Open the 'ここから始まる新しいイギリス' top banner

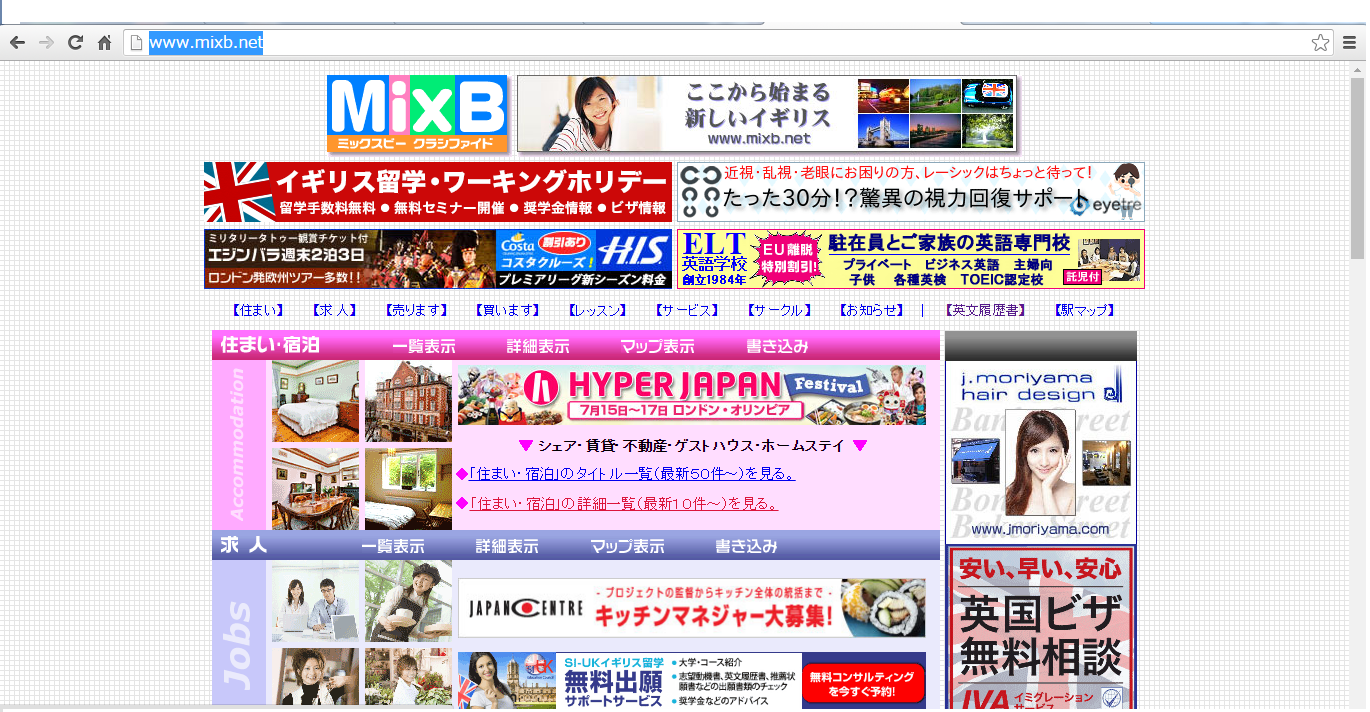click(x=767, y=113)
